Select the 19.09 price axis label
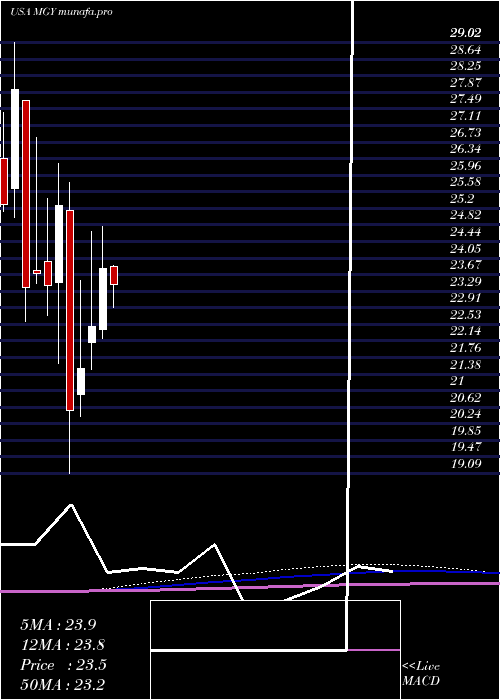This screenshot has width=500, height=700. coord(466,464)
